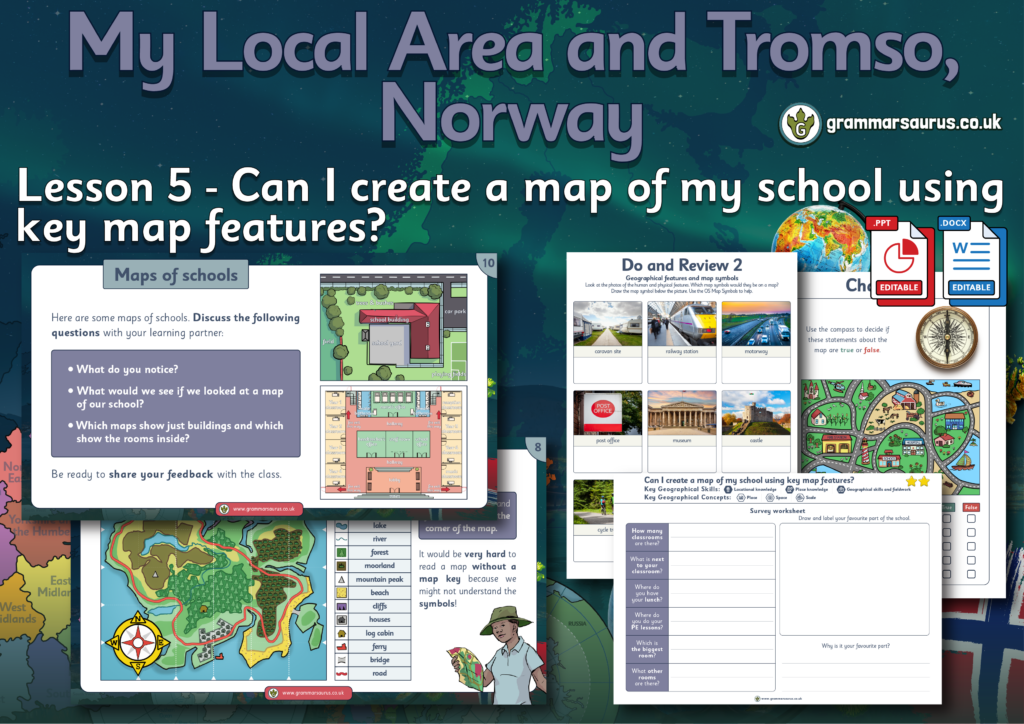Tick the second checkbox in the False column

[x=970, y=533]
